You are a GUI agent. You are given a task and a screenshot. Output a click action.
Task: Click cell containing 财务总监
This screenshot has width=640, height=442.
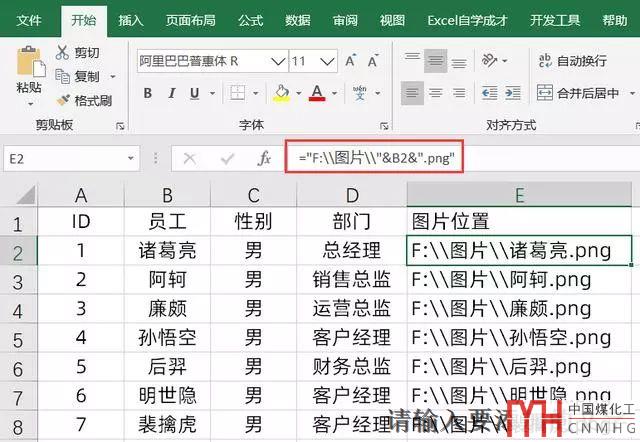click(351, 366)
